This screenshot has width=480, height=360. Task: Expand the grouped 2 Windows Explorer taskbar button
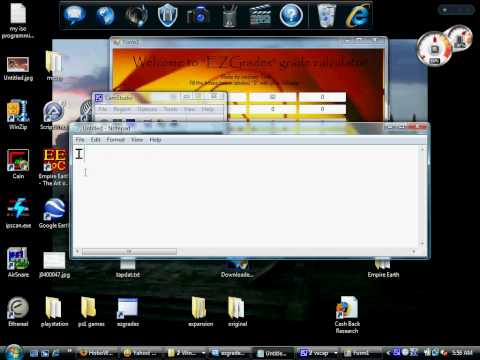coord(186,353)
